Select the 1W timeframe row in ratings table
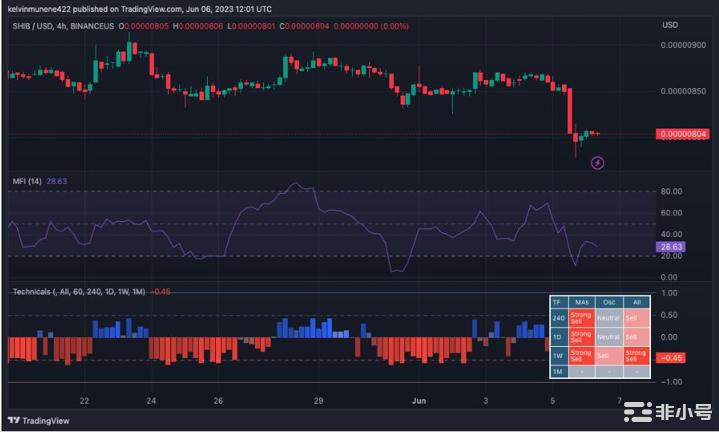This screenshot has width=719, height=432. coord(558,355)
